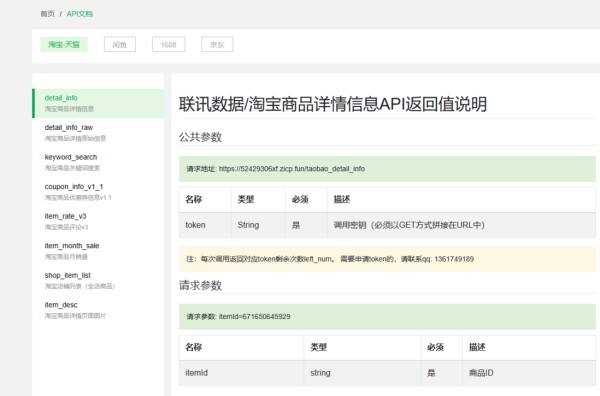Viewport: 600px width, 396px height.
Task: Open item_month_sale API page
Action: coord(98,251)
